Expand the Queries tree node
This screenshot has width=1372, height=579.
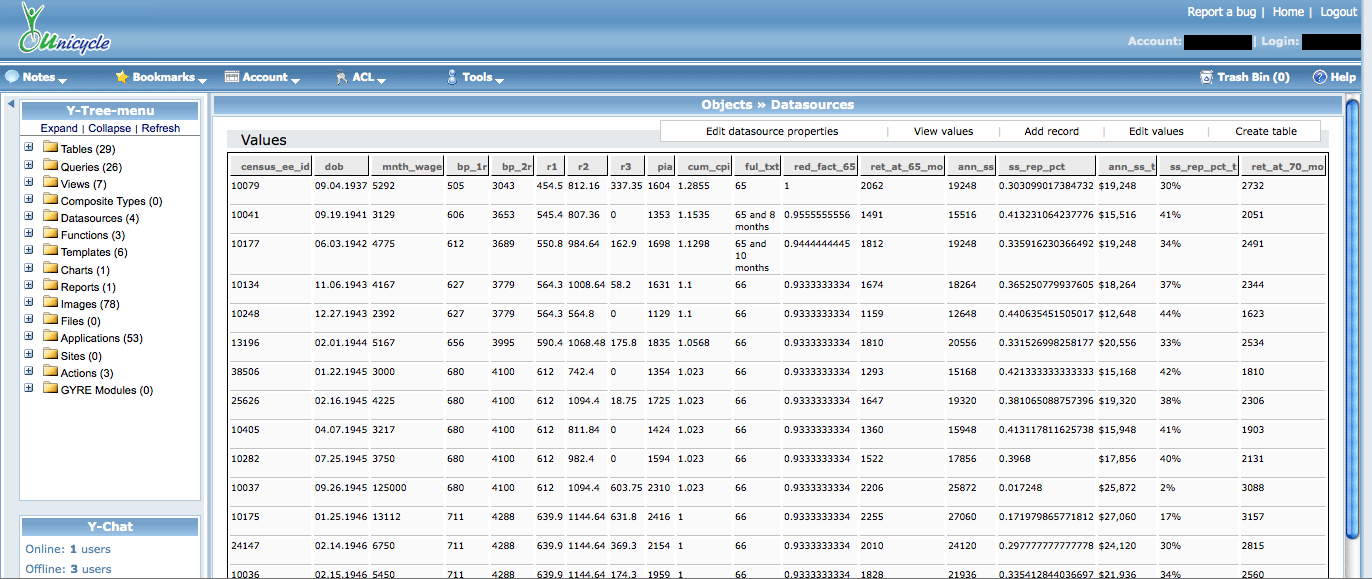[29, 166]
